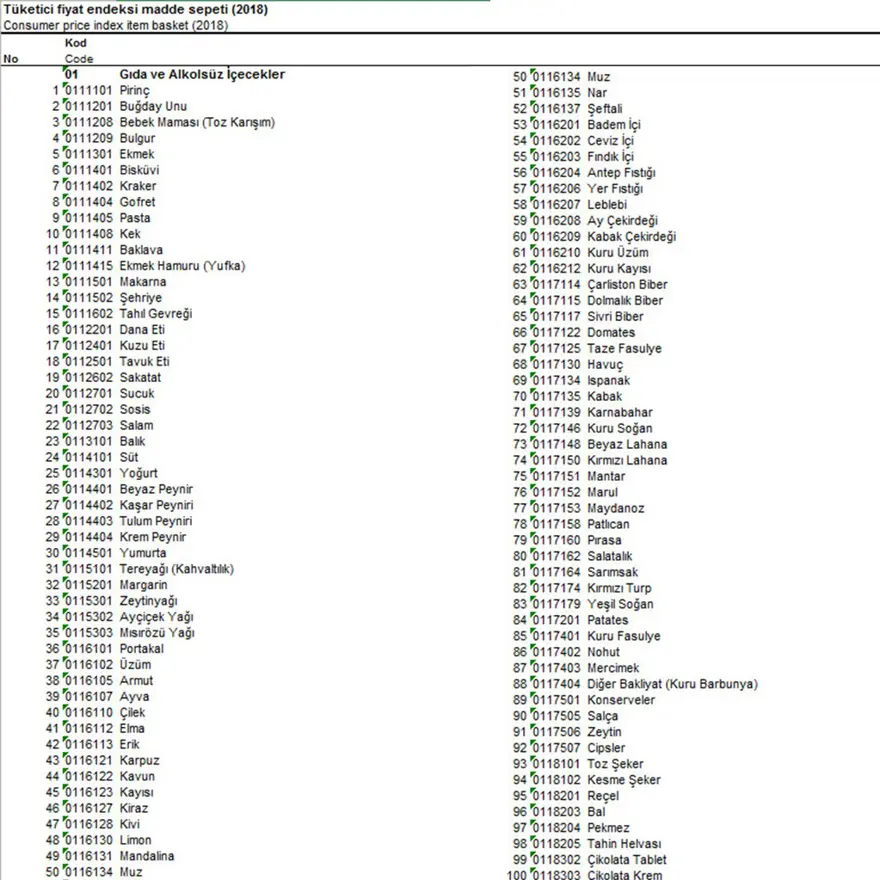Screen dimensions: 880x880
Task: Click the 'Kabak Çekirdeği' item
Action: click(x=631, y=237)
